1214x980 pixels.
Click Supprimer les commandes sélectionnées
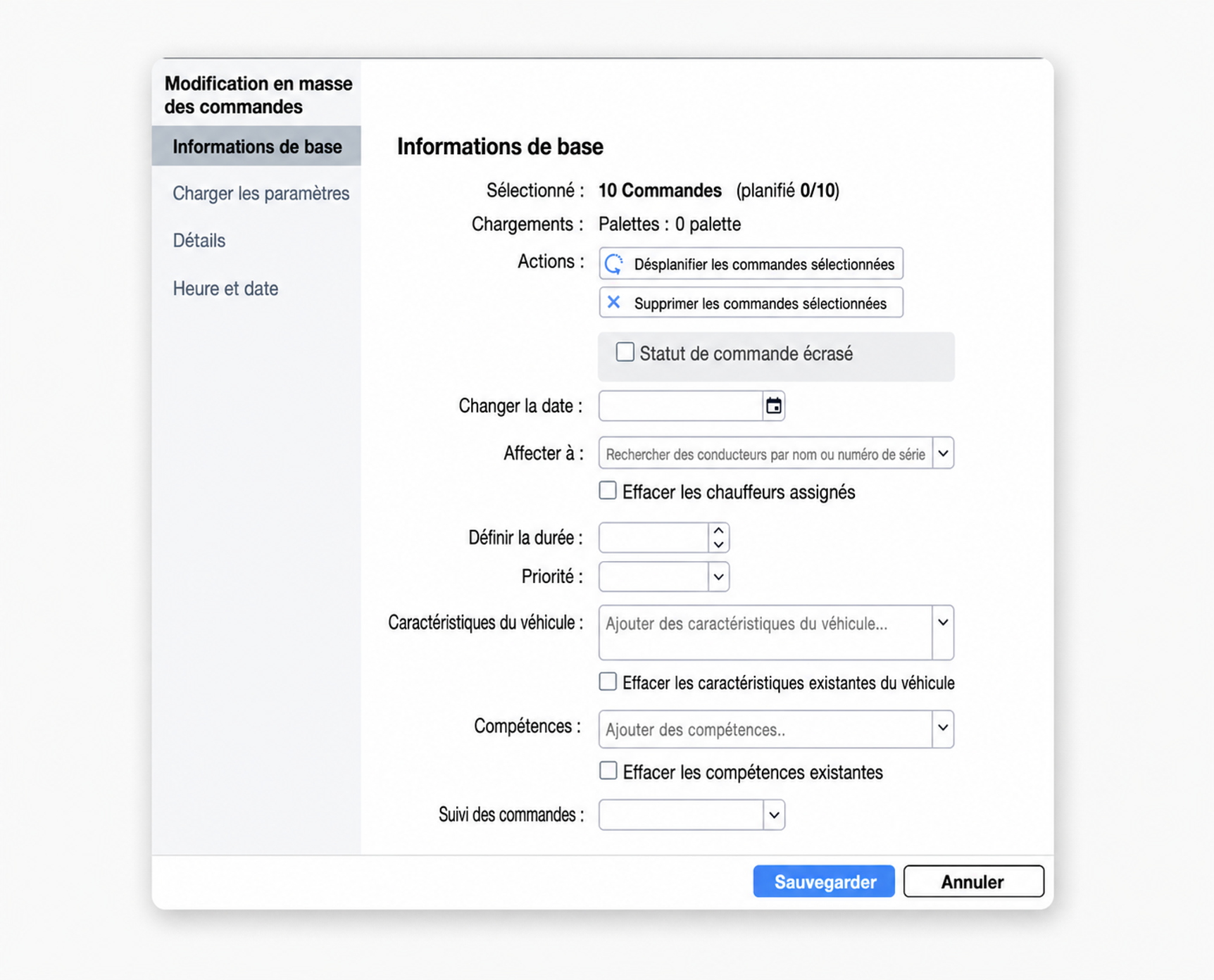[751, 303]
